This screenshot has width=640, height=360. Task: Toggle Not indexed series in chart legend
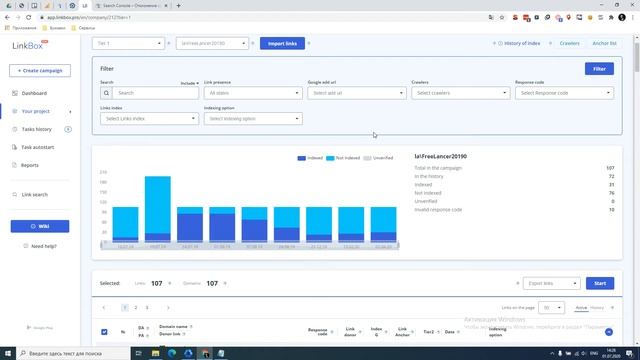point(343,158)
